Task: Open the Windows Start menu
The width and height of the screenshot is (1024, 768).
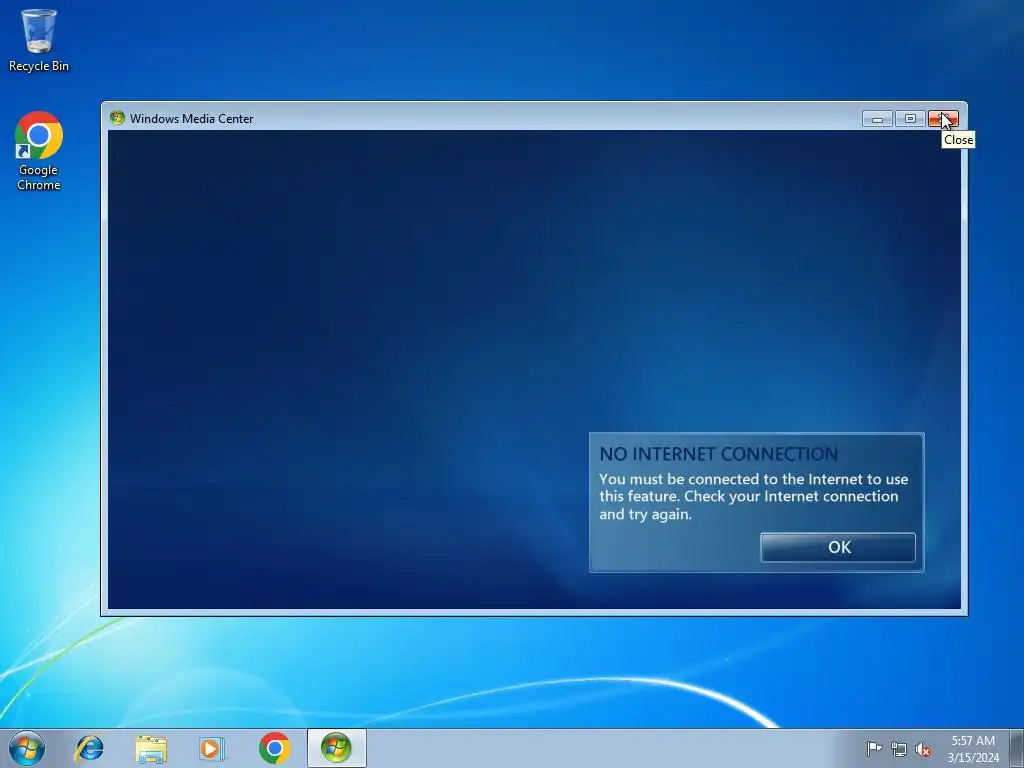Action: [27, 748]
